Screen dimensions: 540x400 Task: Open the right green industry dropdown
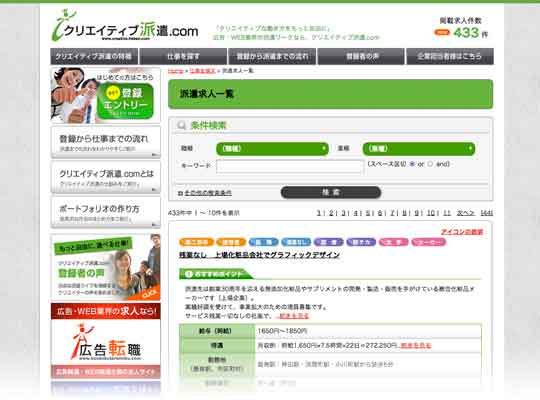[x=419, y=149]
